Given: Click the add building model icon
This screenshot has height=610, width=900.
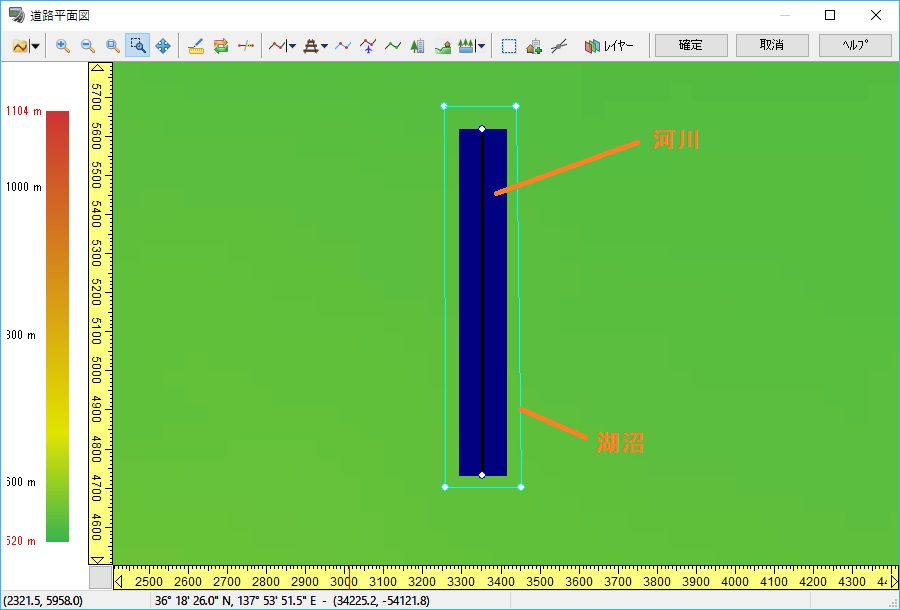Looking at the screenshot, I should [x=534, y=46].
